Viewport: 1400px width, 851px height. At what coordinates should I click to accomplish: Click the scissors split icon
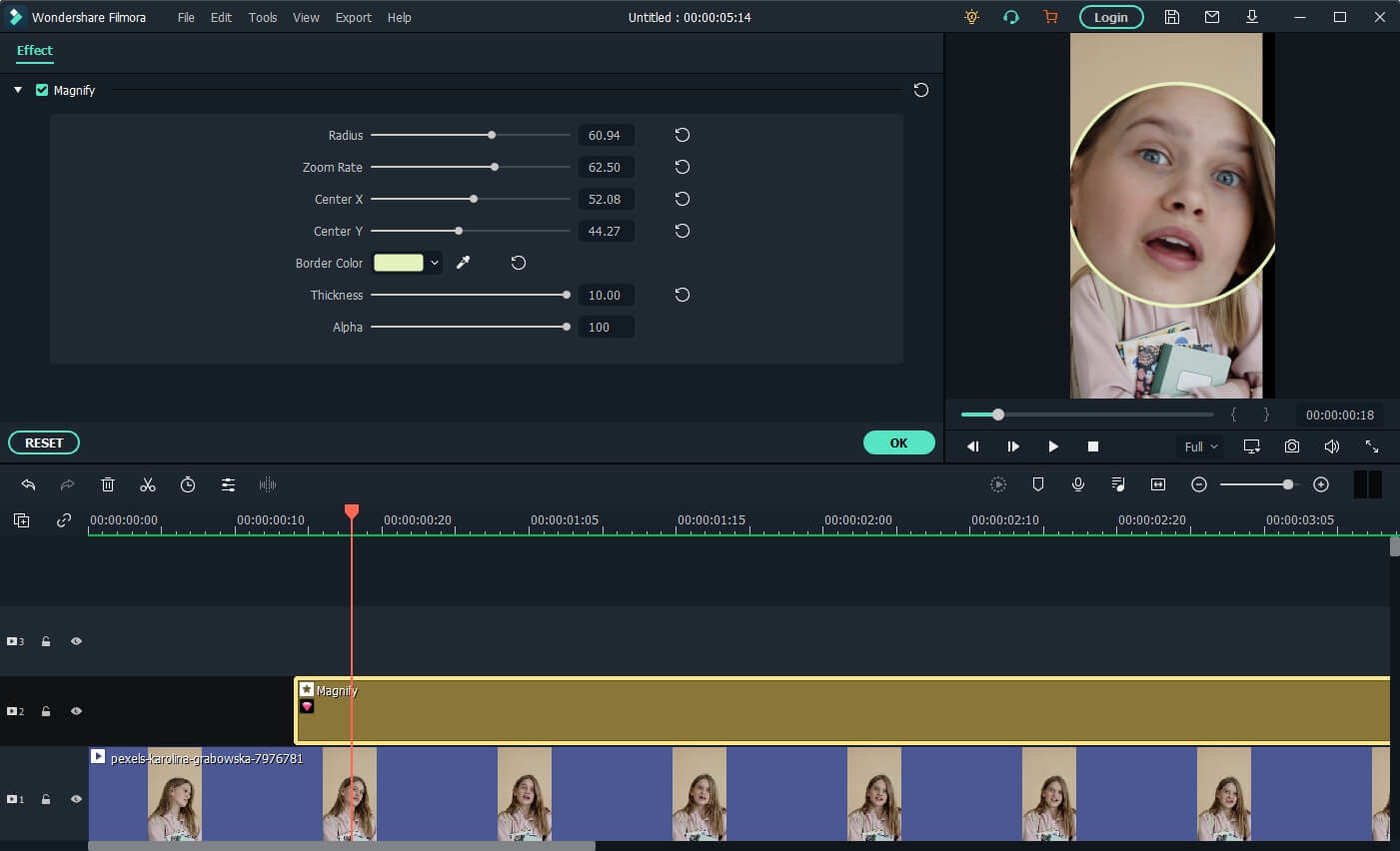tap(148, 484)
